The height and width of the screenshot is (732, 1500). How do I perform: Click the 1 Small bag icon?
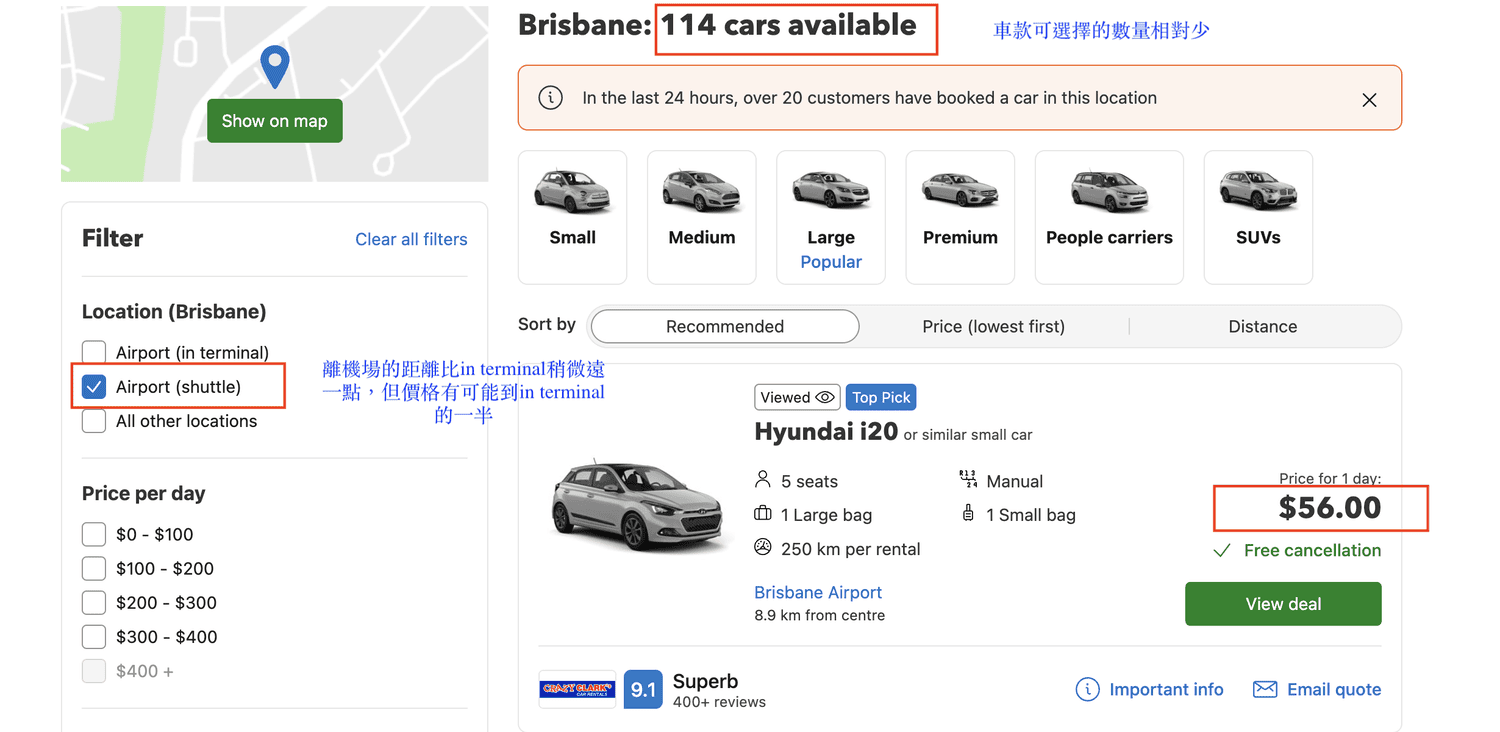pyautogui.click(x=967, y=514)
